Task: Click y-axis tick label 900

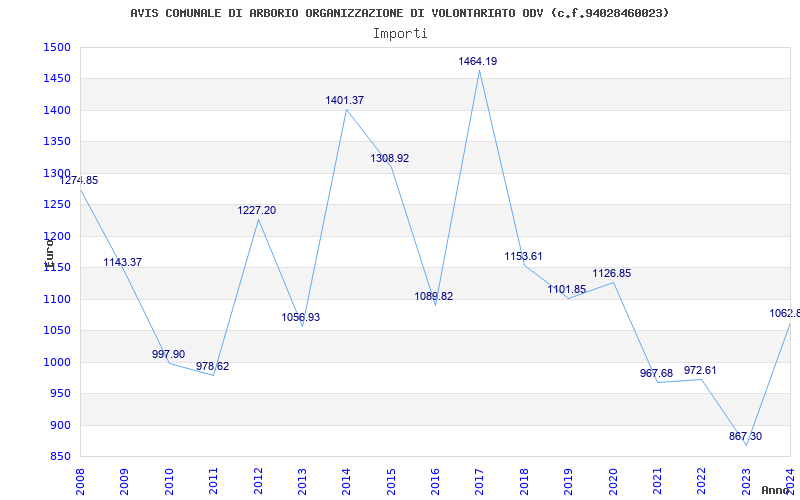Action: 59,425
